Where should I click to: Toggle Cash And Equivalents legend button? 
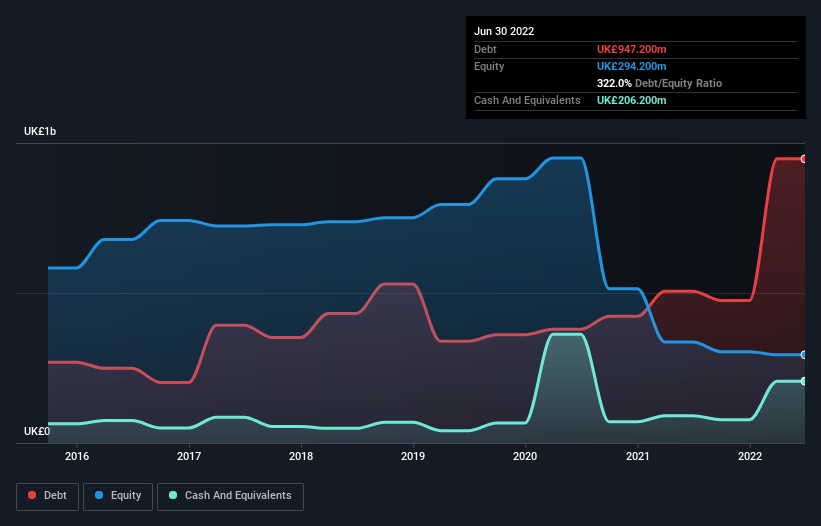[x=230, y=496]
